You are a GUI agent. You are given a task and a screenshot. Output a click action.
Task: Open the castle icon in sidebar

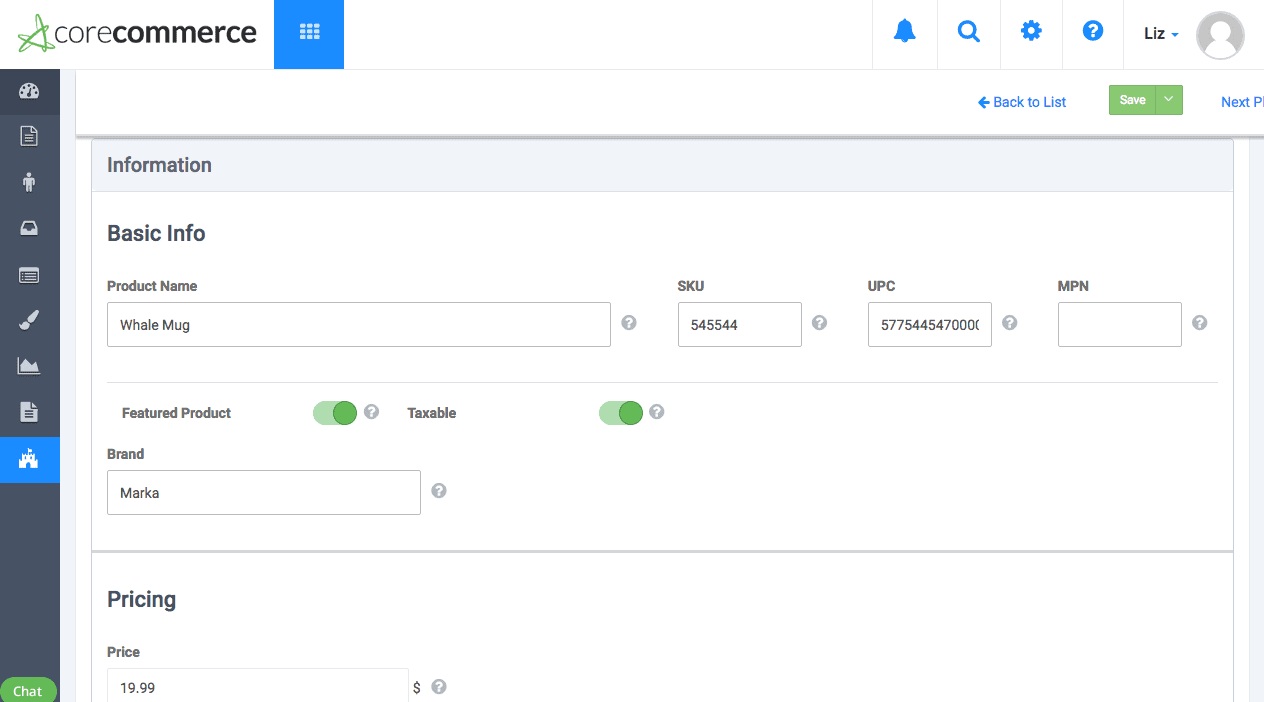click(x=29, y=460)
